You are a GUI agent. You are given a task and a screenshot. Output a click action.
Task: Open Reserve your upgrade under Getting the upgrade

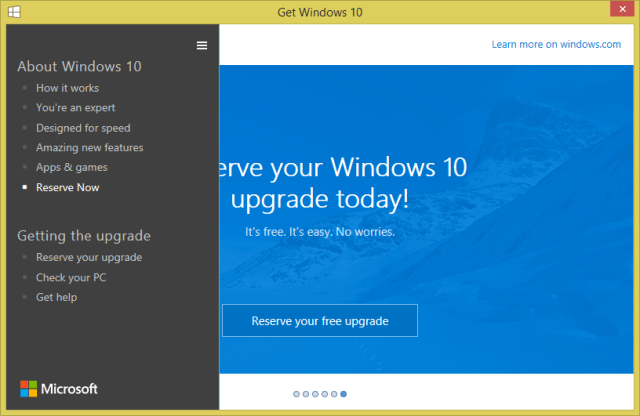[89, 257]
